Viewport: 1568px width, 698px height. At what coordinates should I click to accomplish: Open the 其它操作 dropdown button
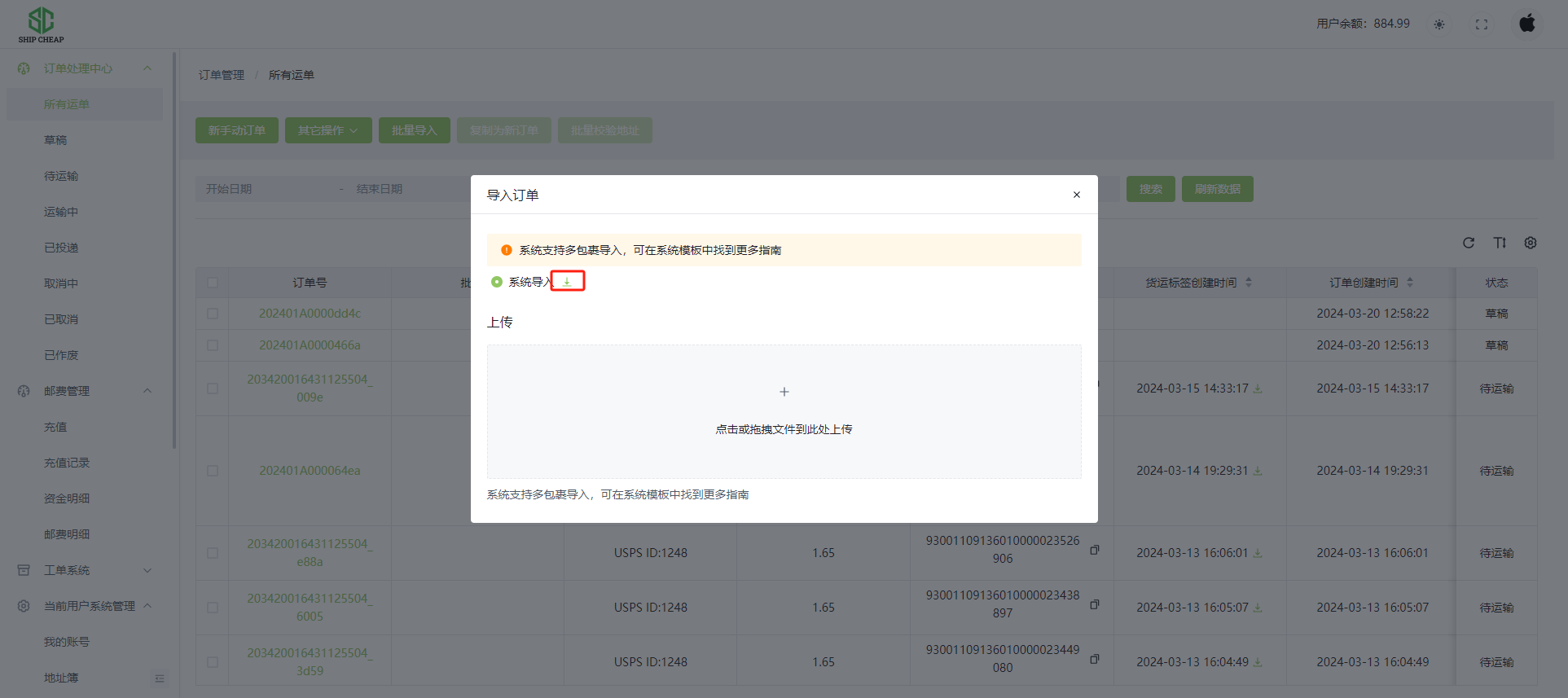point(327,130)
